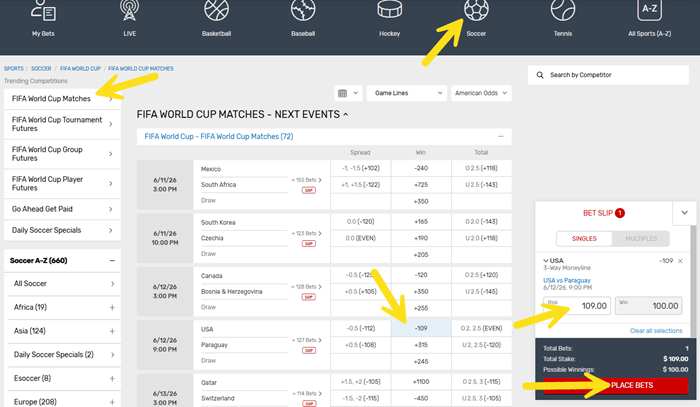Collapse FIFA World Cup Matches (72) section
The width and height of the screenshot is (700, 407).
point(501,137)
